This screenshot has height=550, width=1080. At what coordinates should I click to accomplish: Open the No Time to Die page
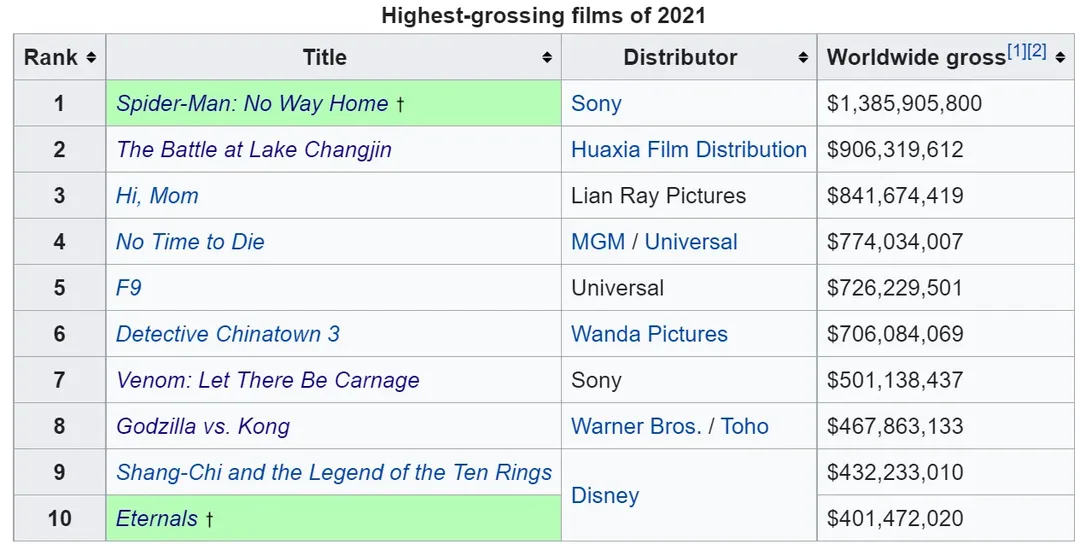[190, 242]
